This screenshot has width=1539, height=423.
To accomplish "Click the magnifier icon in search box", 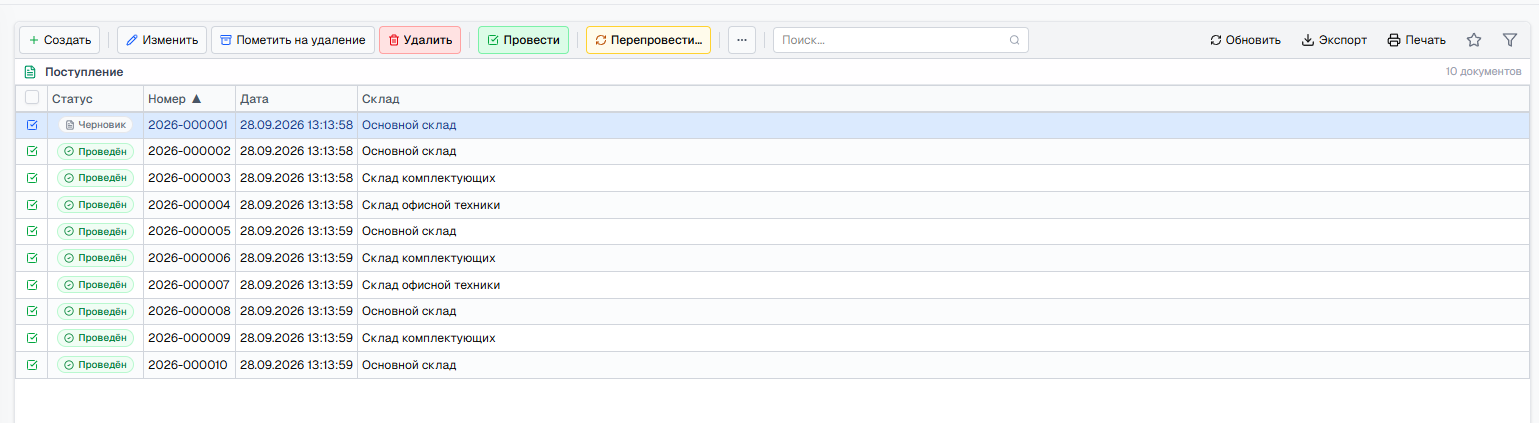I will tap(1014, 40).
